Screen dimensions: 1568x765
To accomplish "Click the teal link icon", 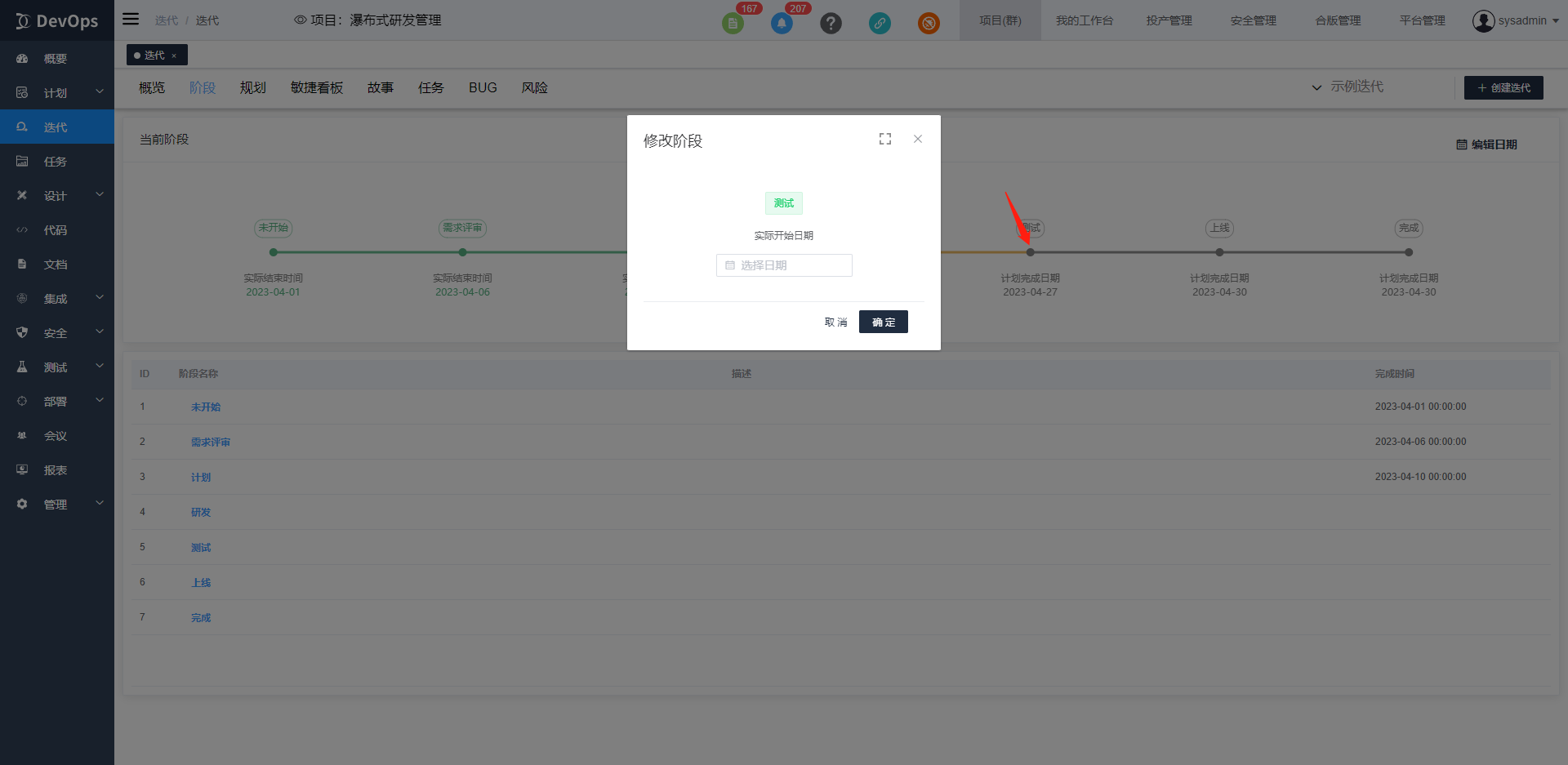I will pyautogui.click(x=880, y=24).
